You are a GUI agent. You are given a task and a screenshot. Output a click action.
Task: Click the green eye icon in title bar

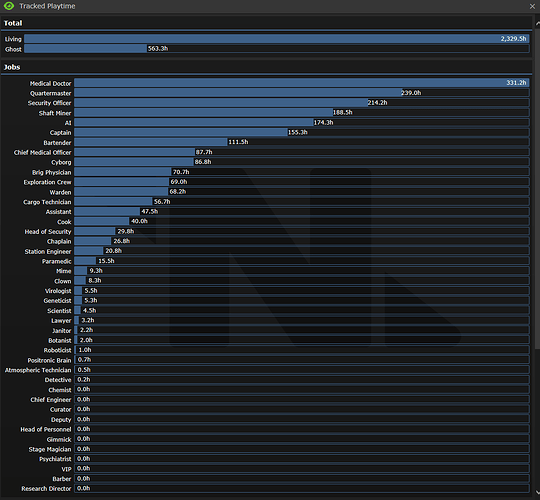point(9,6)
